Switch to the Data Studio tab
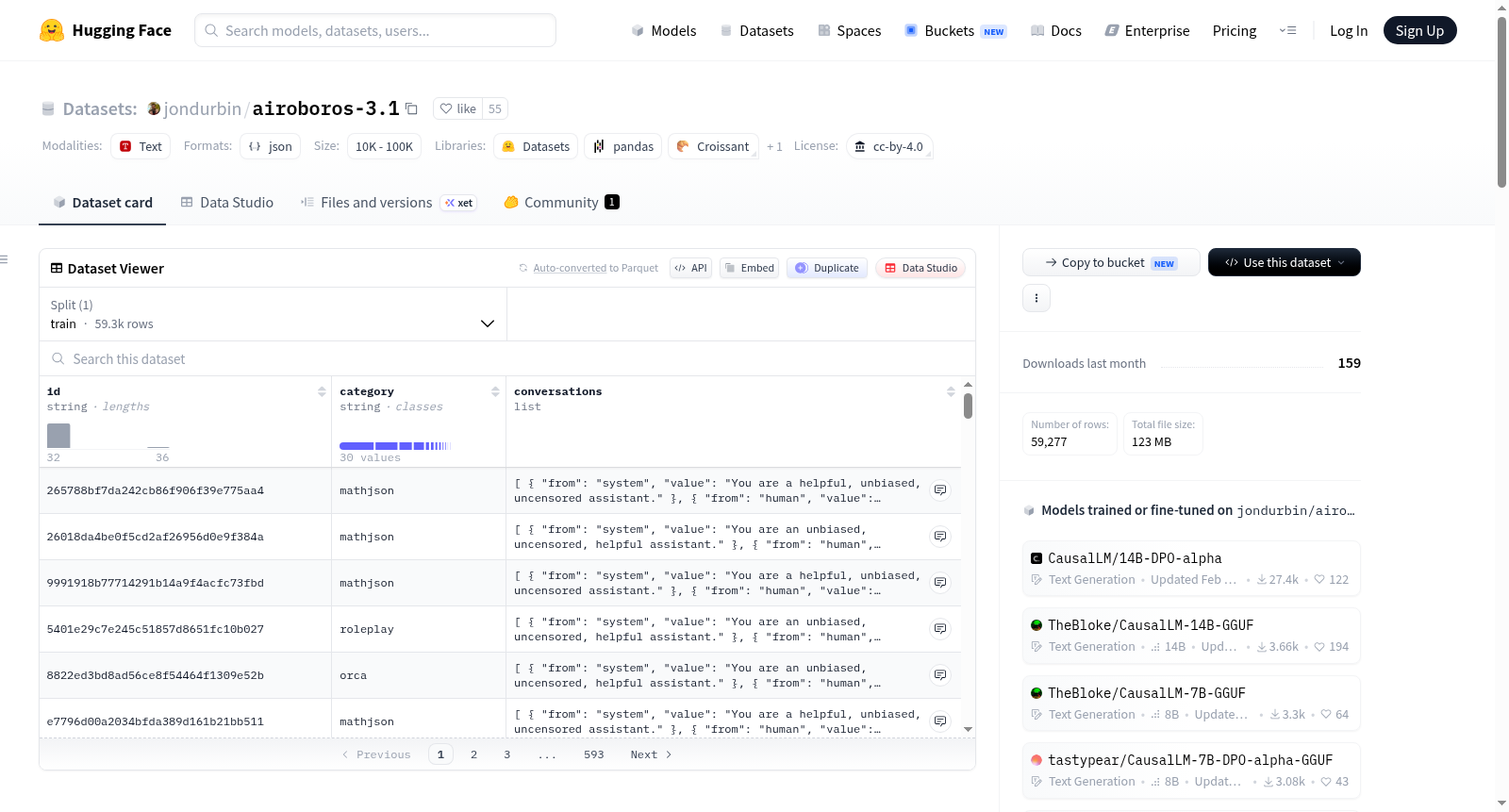 point(226,202)
